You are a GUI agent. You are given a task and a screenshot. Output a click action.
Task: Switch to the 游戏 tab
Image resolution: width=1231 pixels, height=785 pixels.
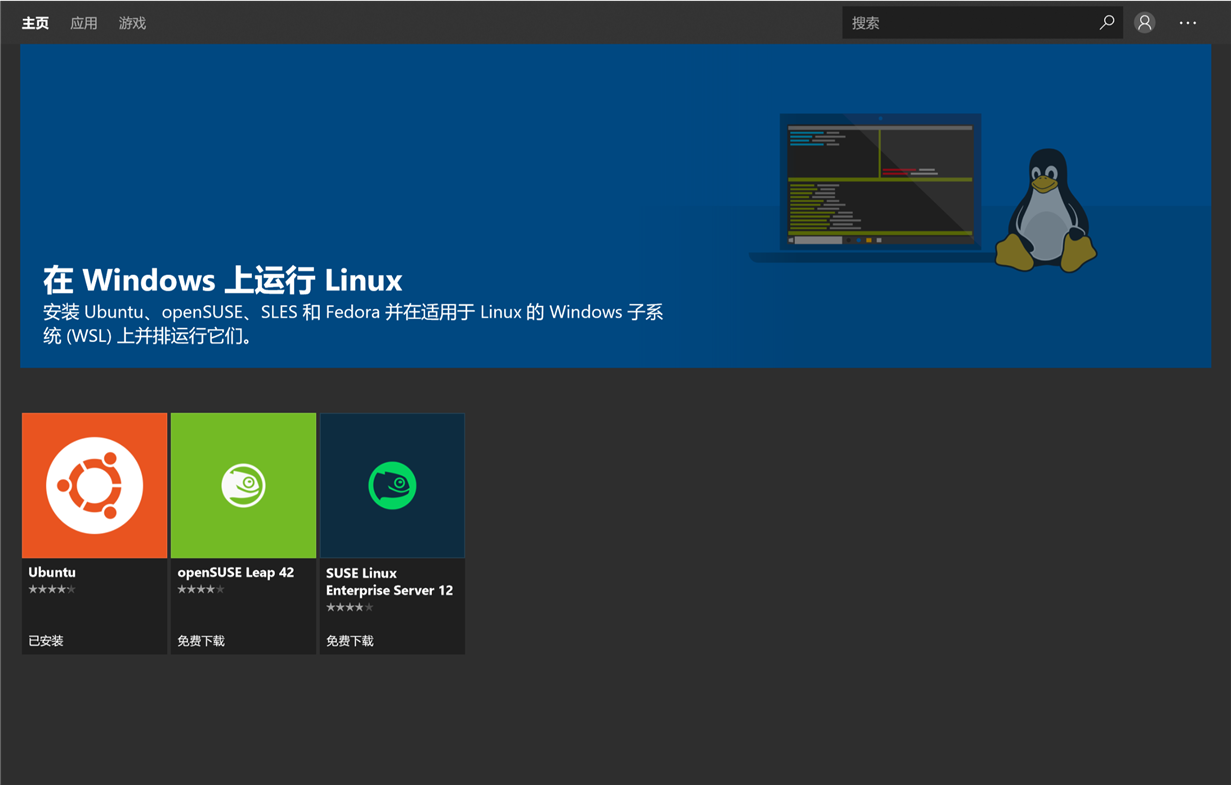[x=132, y=23]
